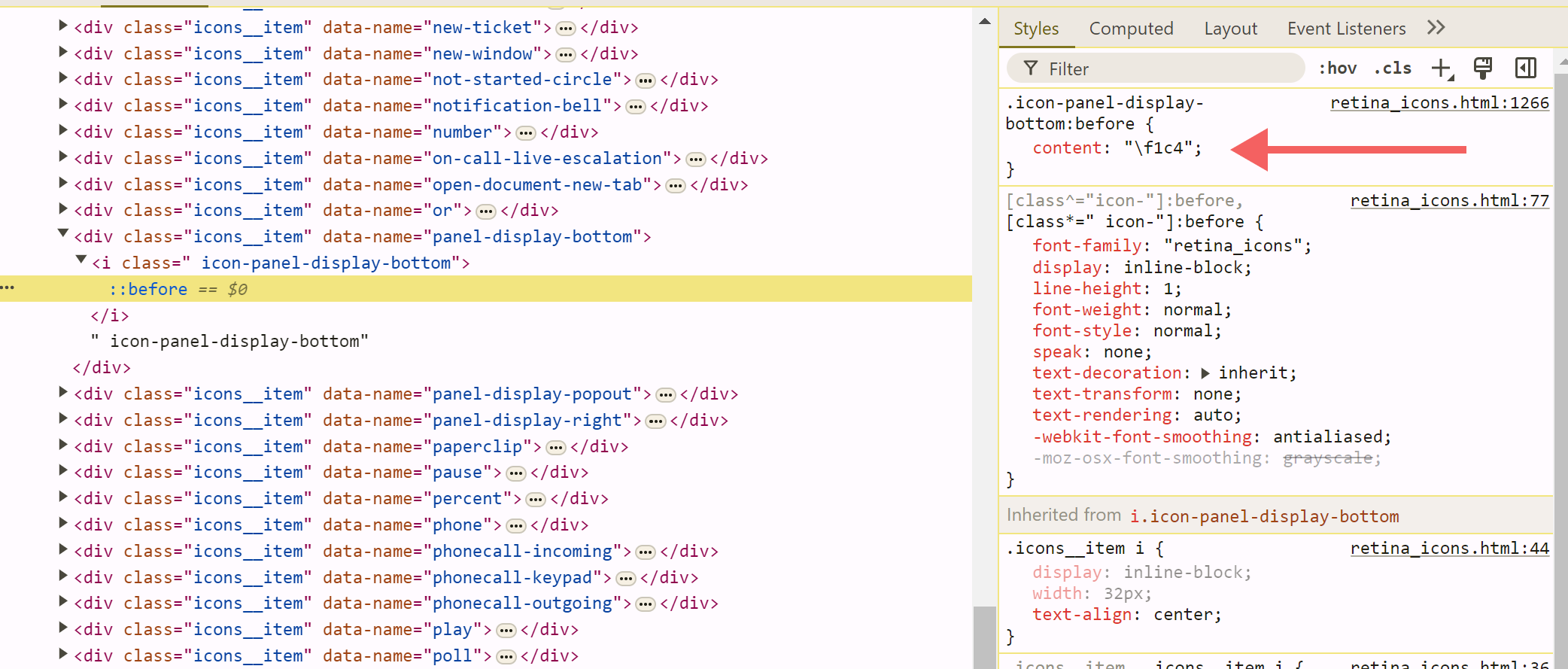The height and width of the screenshot is (669, 1568).
Task: Toggle the .cls element classes panel
Action: tap(1392, 68)
